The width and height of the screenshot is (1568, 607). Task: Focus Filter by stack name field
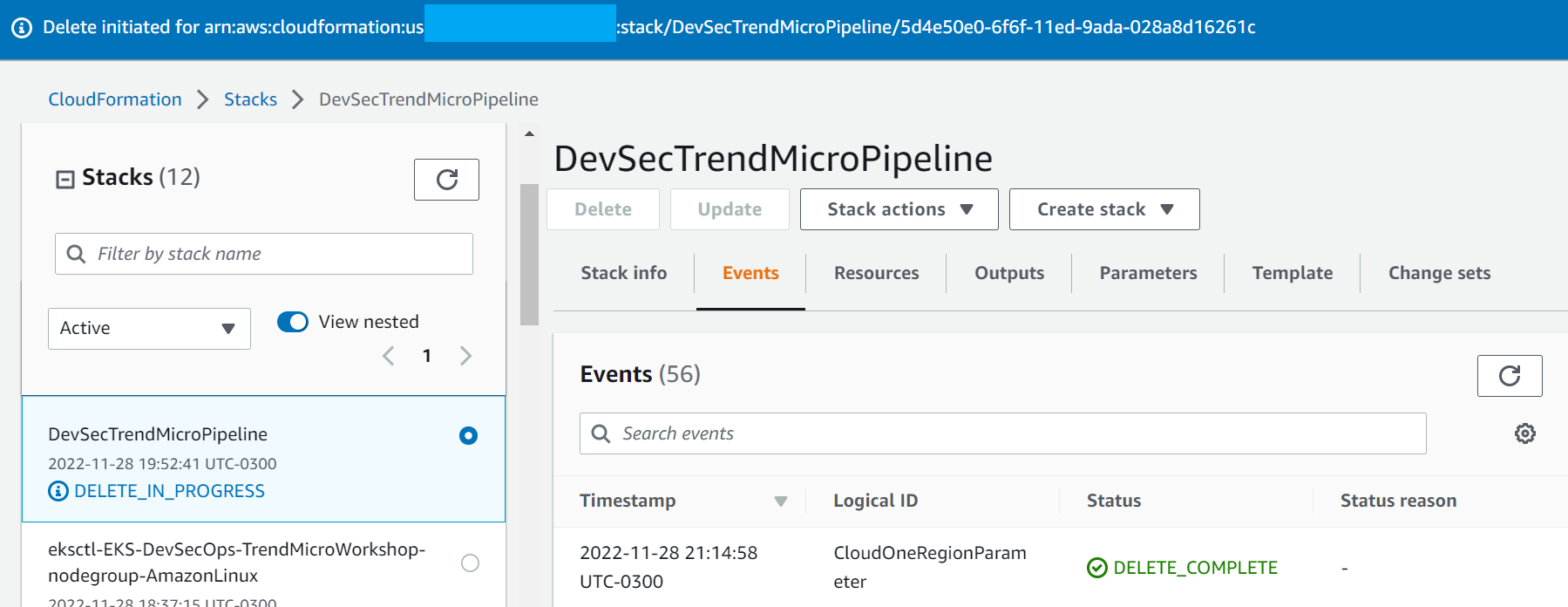[x=264, y=254]
